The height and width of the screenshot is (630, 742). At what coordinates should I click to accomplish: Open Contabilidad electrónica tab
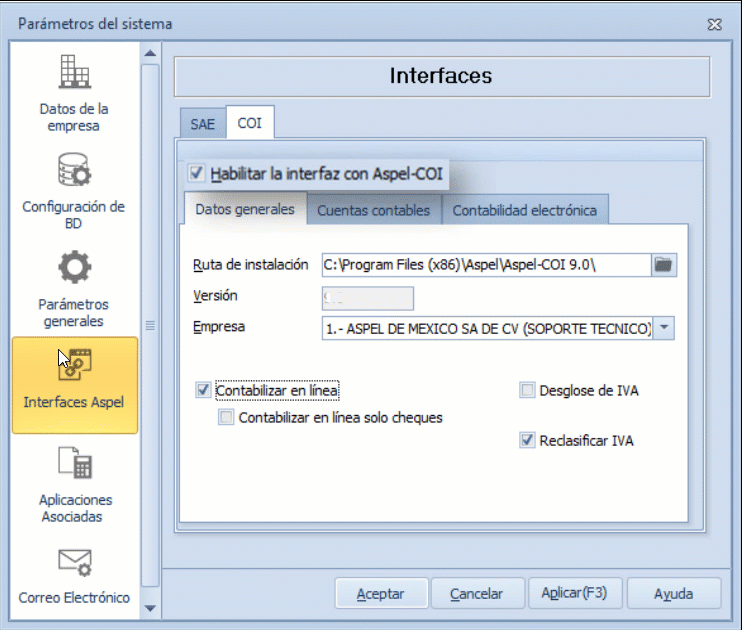(x=524, y=210)
